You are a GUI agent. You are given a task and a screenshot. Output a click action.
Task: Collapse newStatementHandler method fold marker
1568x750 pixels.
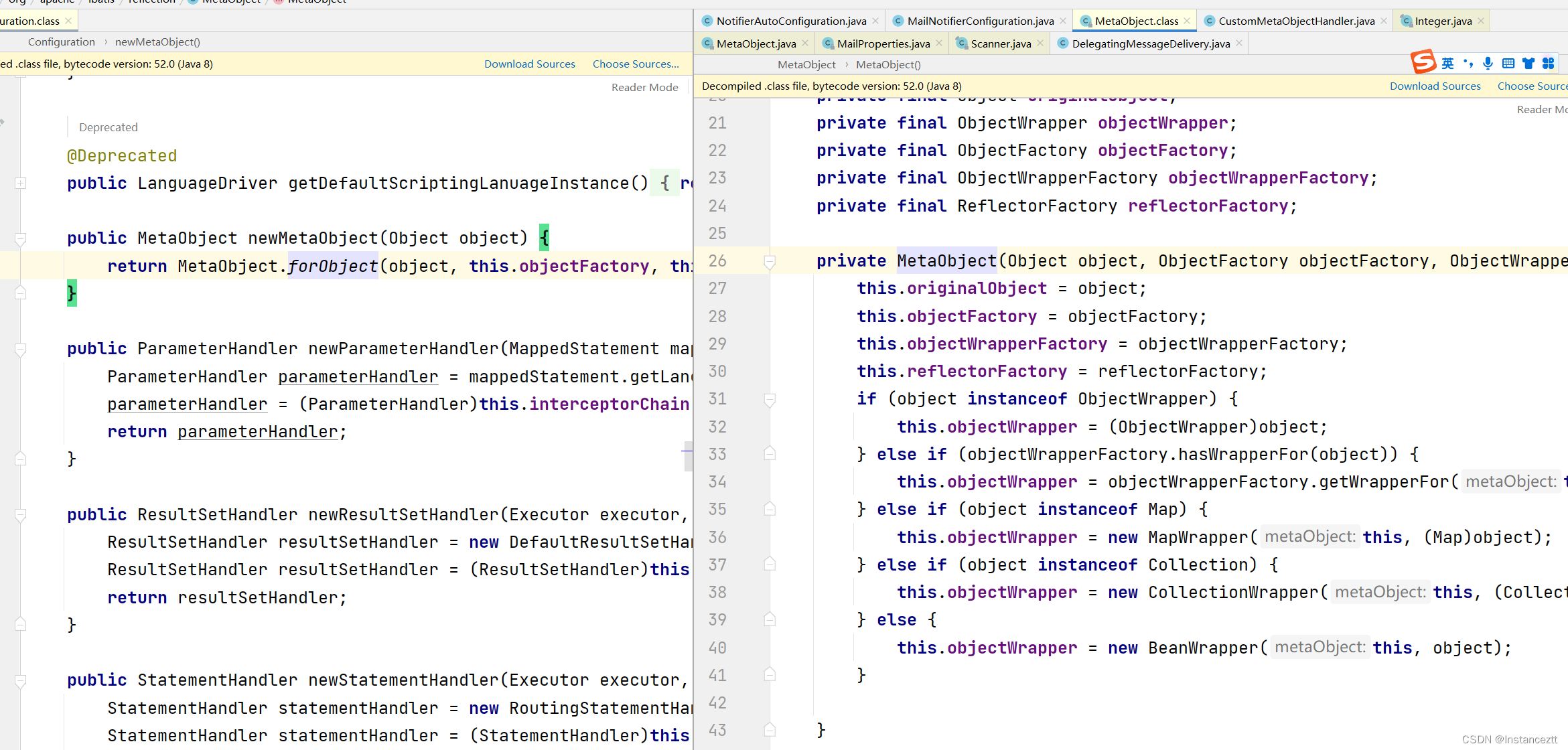click(21, 681)
